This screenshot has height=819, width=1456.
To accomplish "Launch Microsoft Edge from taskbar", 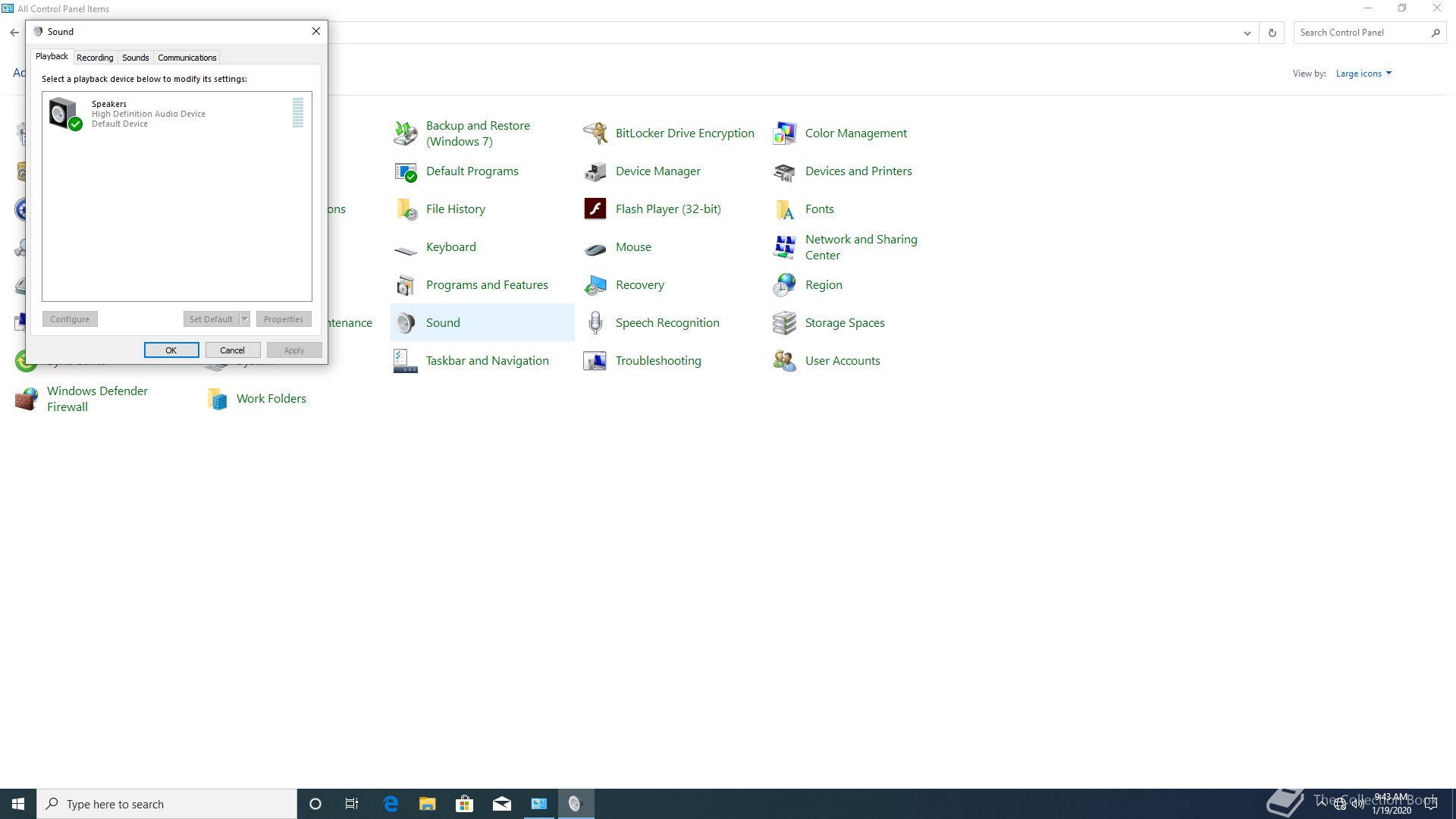I will click(x=391, y=804).
